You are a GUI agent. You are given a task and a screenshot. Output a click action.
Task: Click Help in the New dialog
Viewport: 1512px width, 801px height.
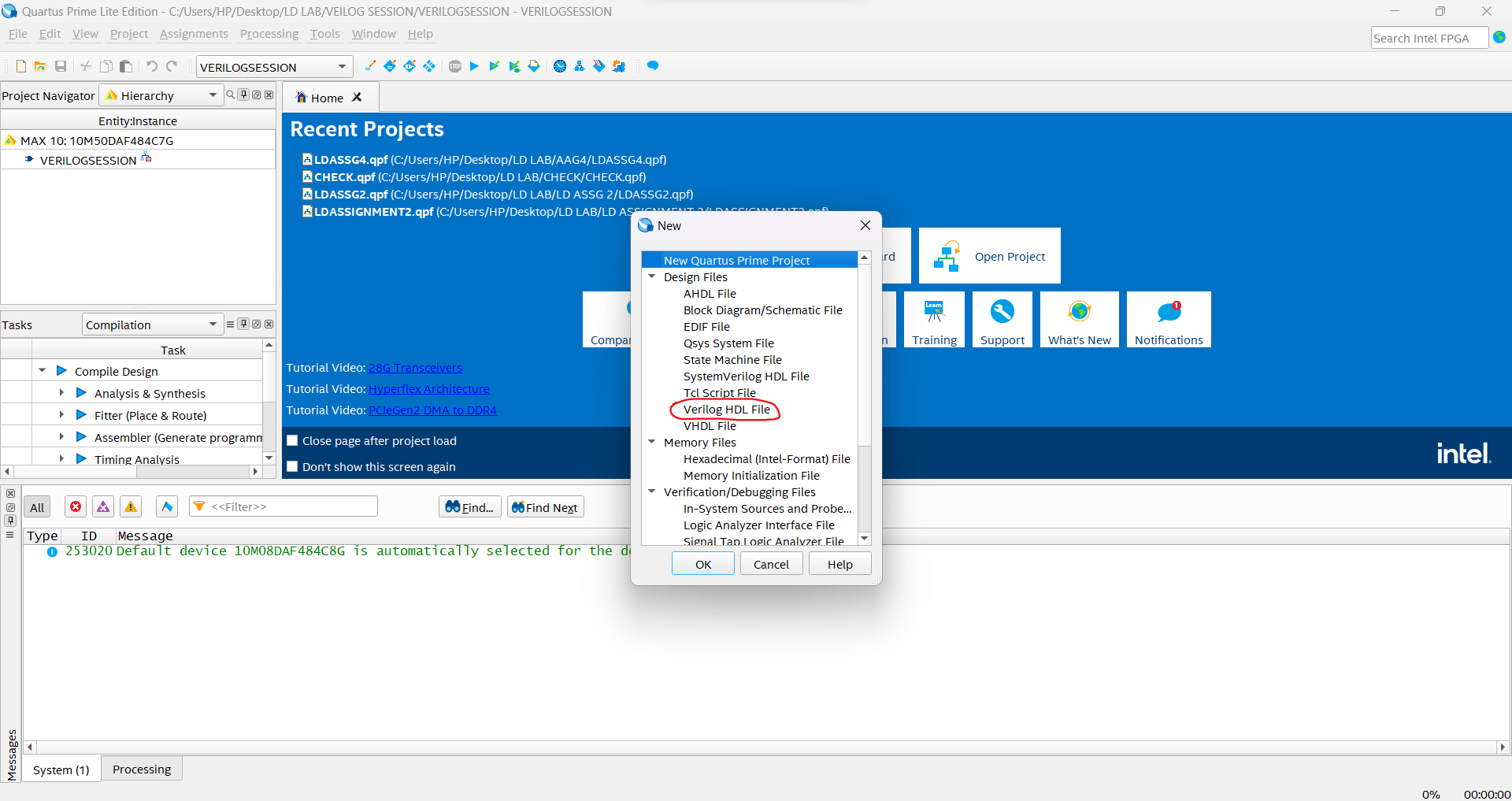[840, 564]
